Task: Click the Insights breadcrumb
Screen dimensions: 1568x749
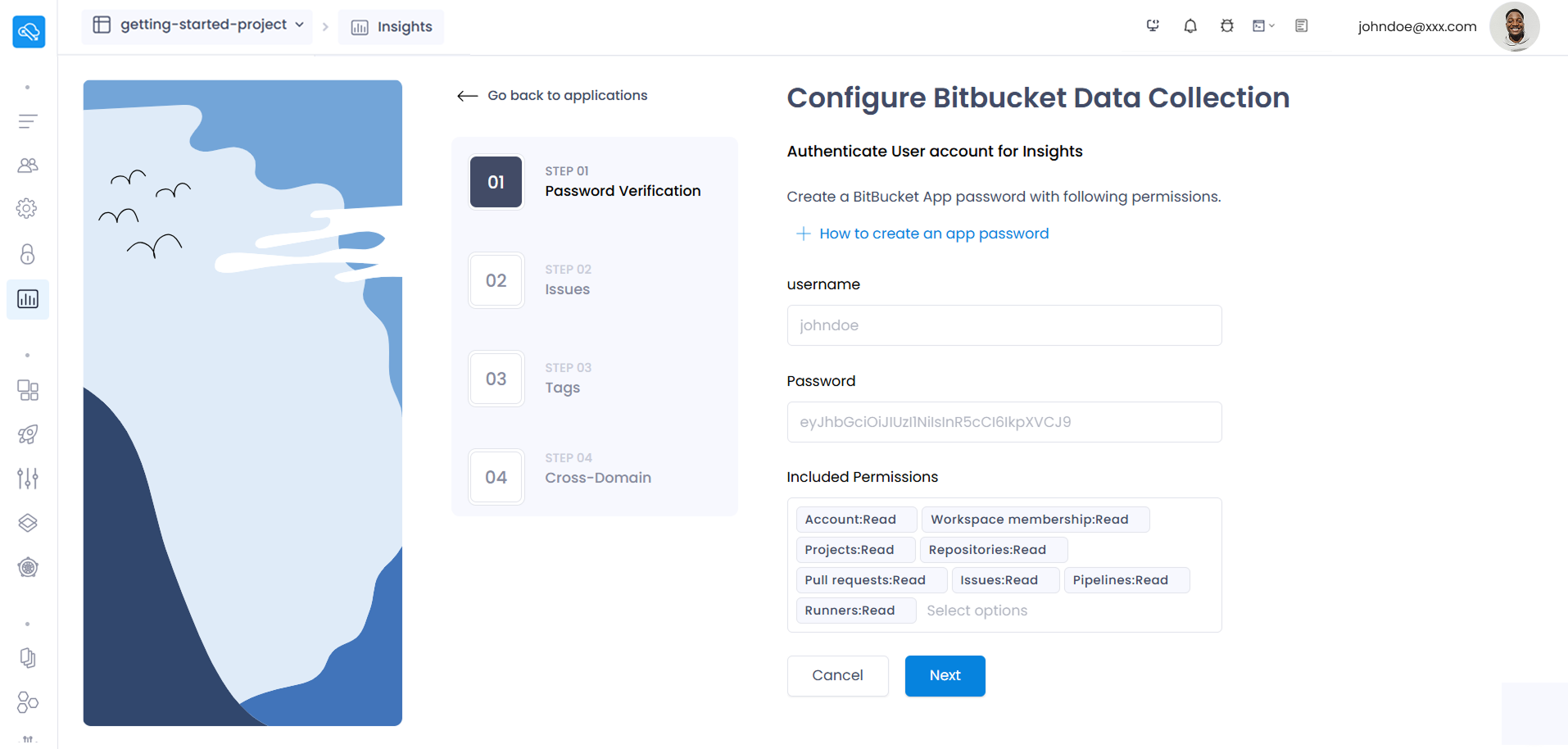Action: (392, 27)
